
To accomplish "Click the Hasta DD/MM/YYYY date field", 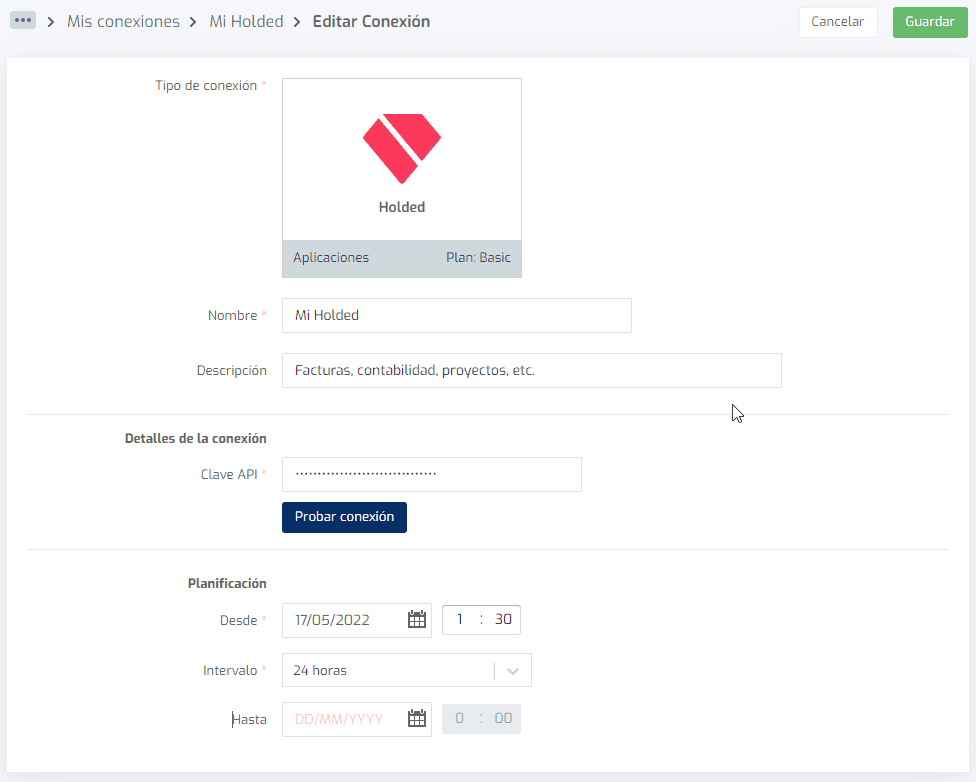I will (357, 719).
